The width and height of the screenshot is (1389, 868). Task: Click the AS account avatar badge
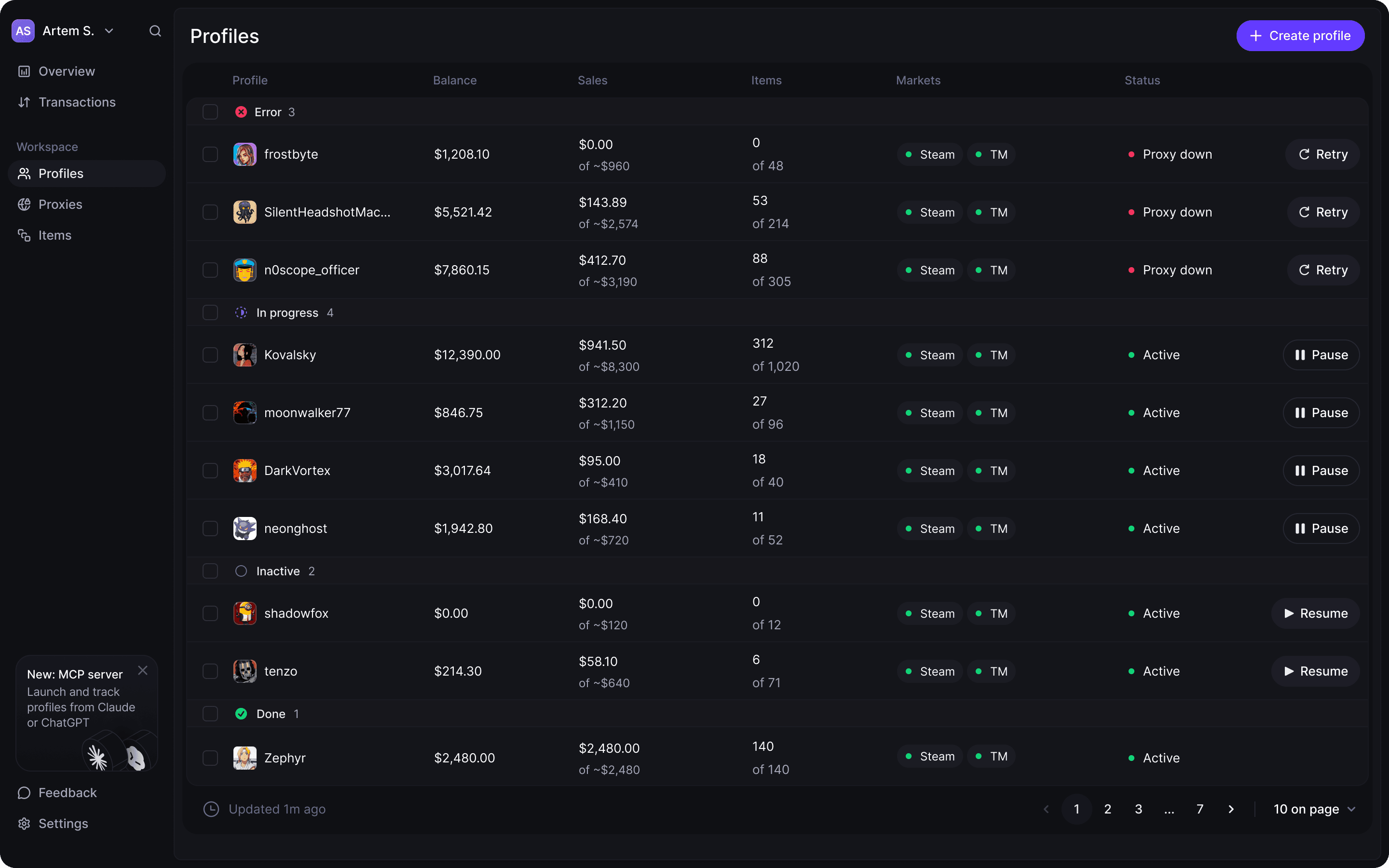click(23, 31)
